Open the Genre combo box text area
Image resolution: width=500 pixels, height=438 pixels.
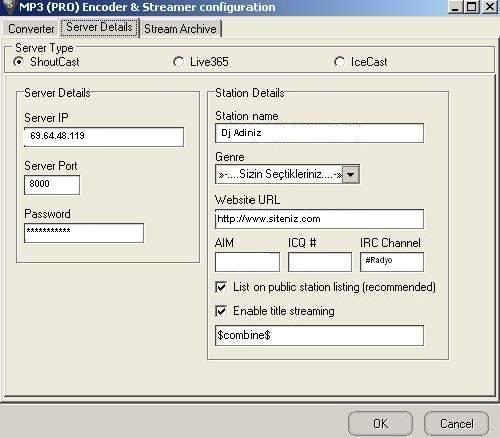point(279,174)
